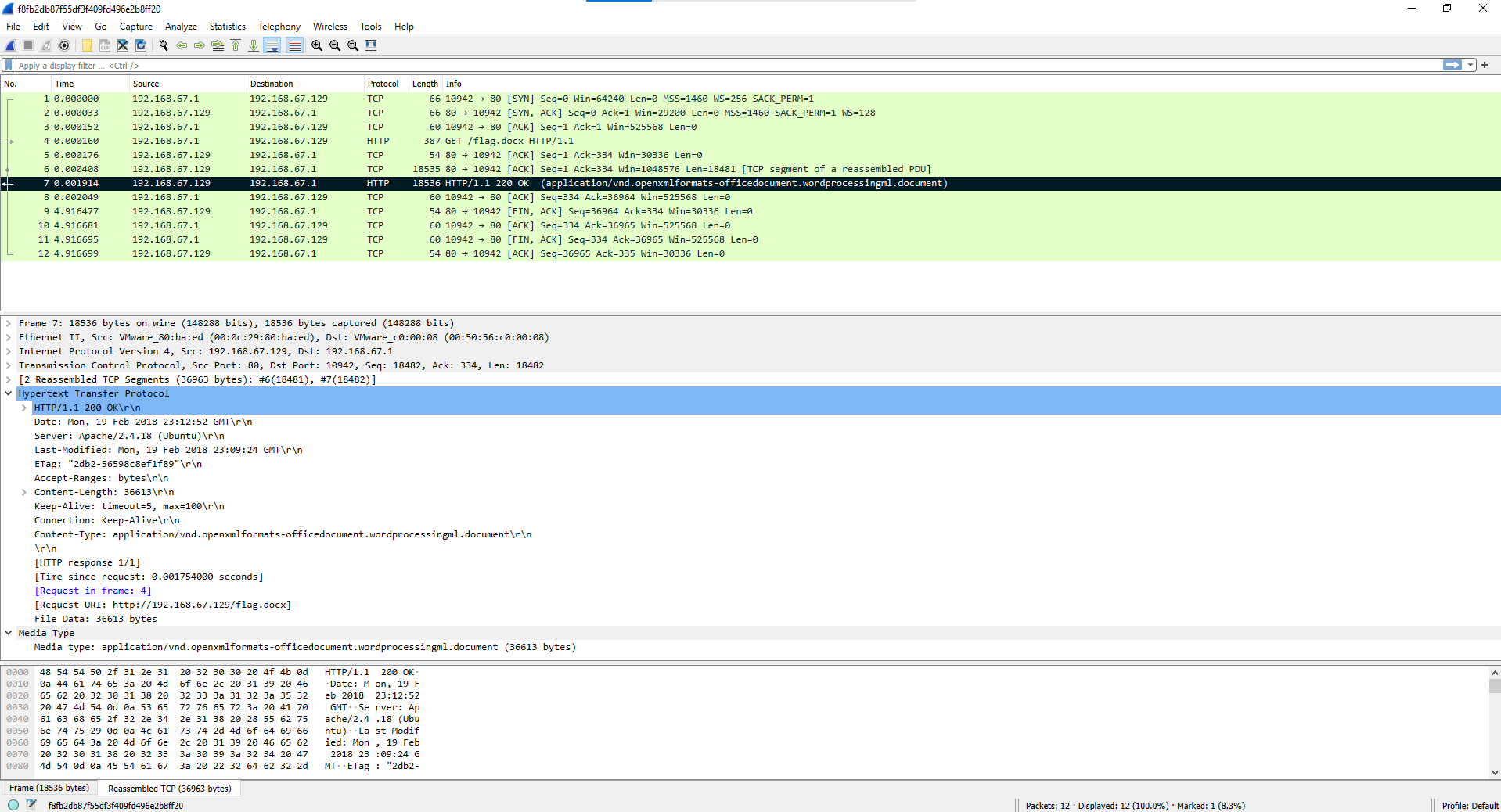Start capturing packets with the shark fin icon
Screen dimensions: 1501x812
point(10,45)
